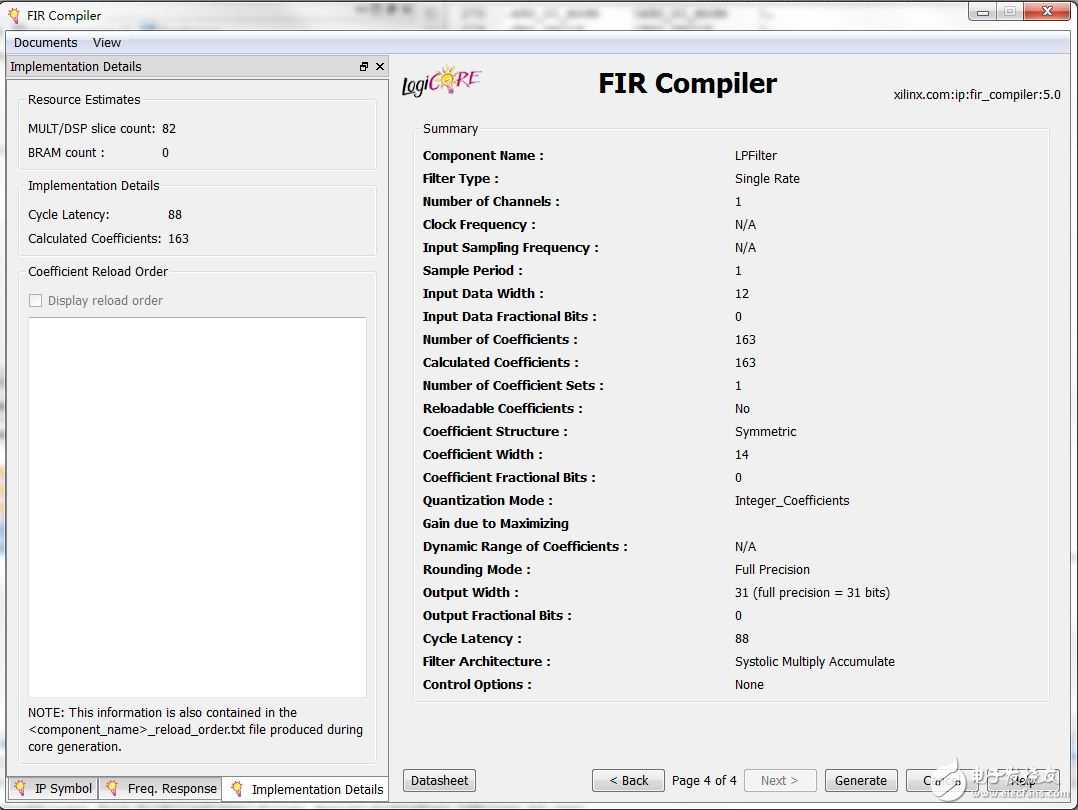1078x810 pixels.
Task: Toggle Display reload order checkbox
Action: (x=36, y=300)
